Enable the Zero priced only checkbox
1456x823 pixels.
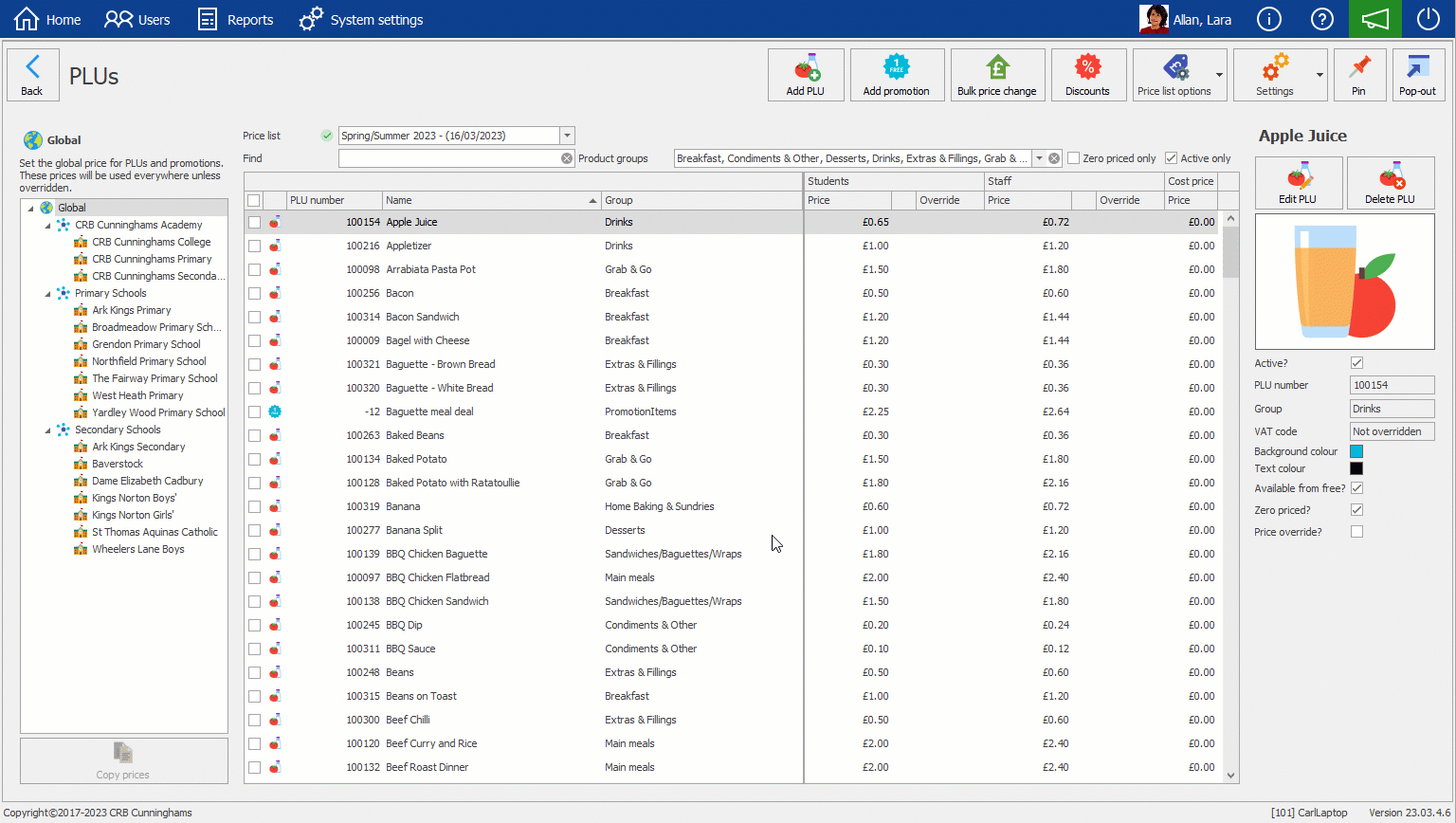tap(1074, 158)
